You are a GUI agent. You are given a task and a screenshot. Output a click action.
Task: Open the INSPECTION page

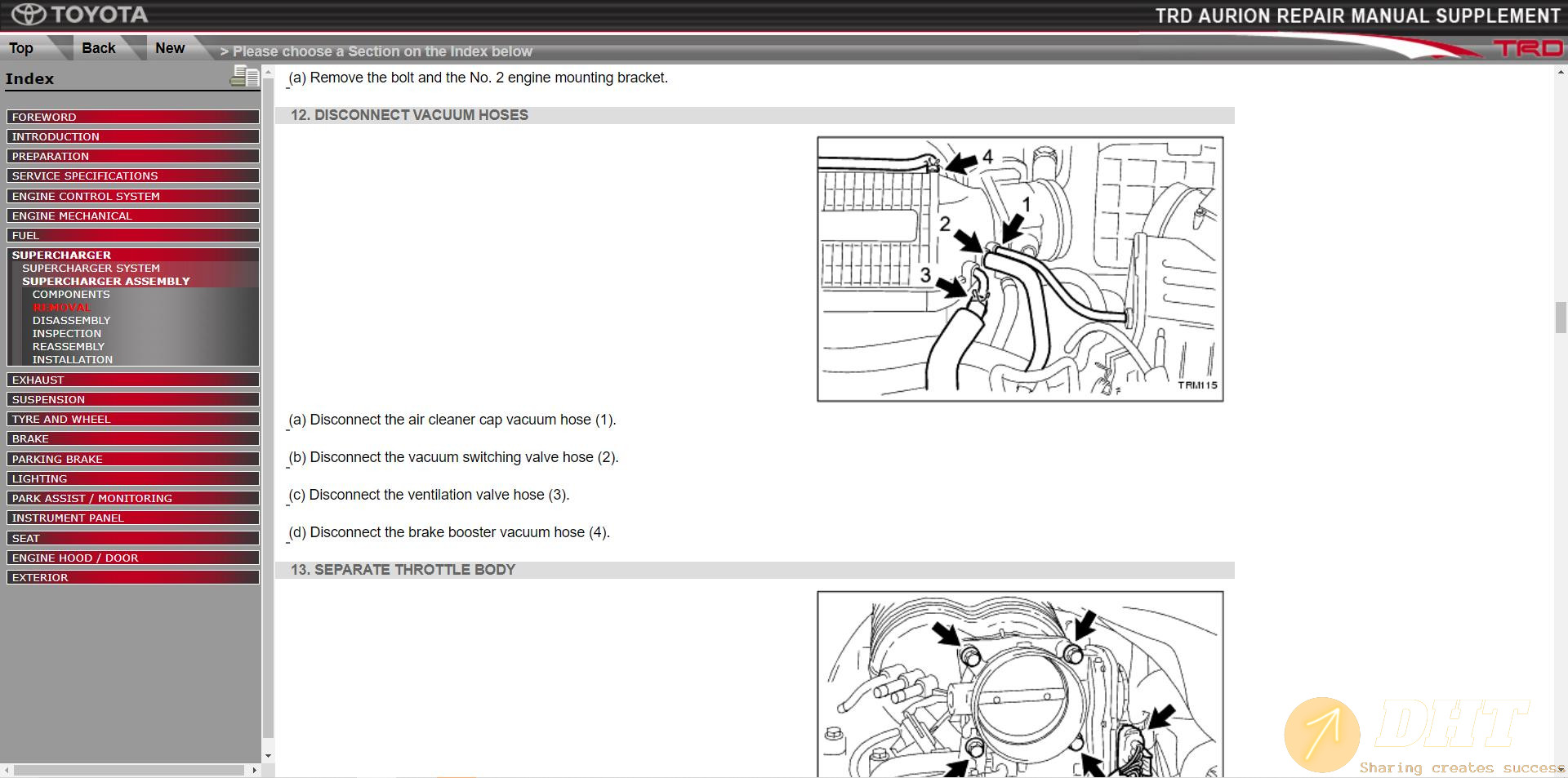point(67,333)
